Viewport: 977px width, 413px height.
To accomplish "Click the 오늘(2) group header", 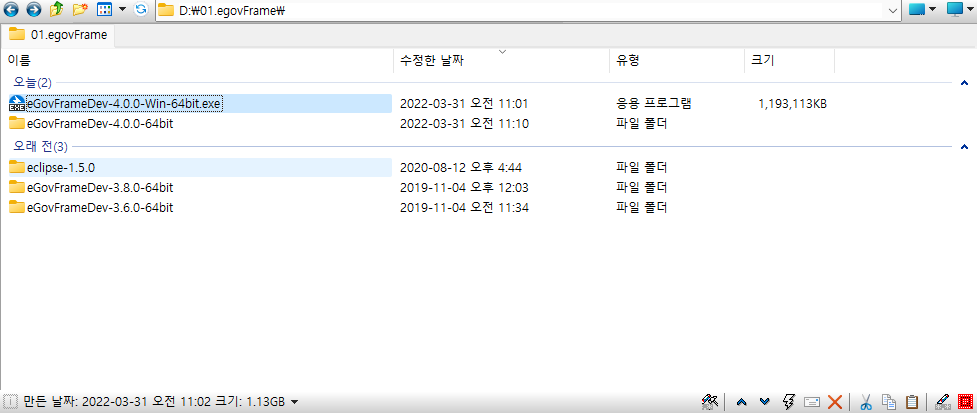I will pyautogui.click(x=33, y=82).
